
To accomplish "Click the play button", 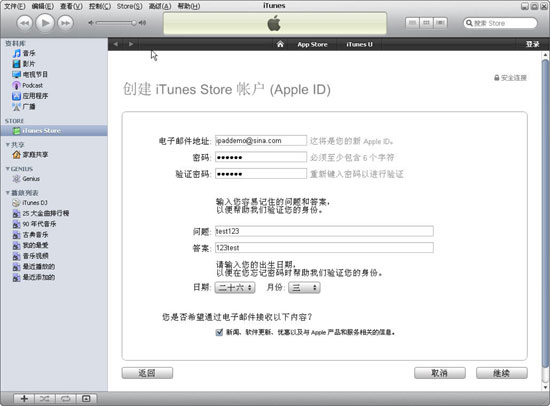I will pyautogui.click(x=45, y=23).
